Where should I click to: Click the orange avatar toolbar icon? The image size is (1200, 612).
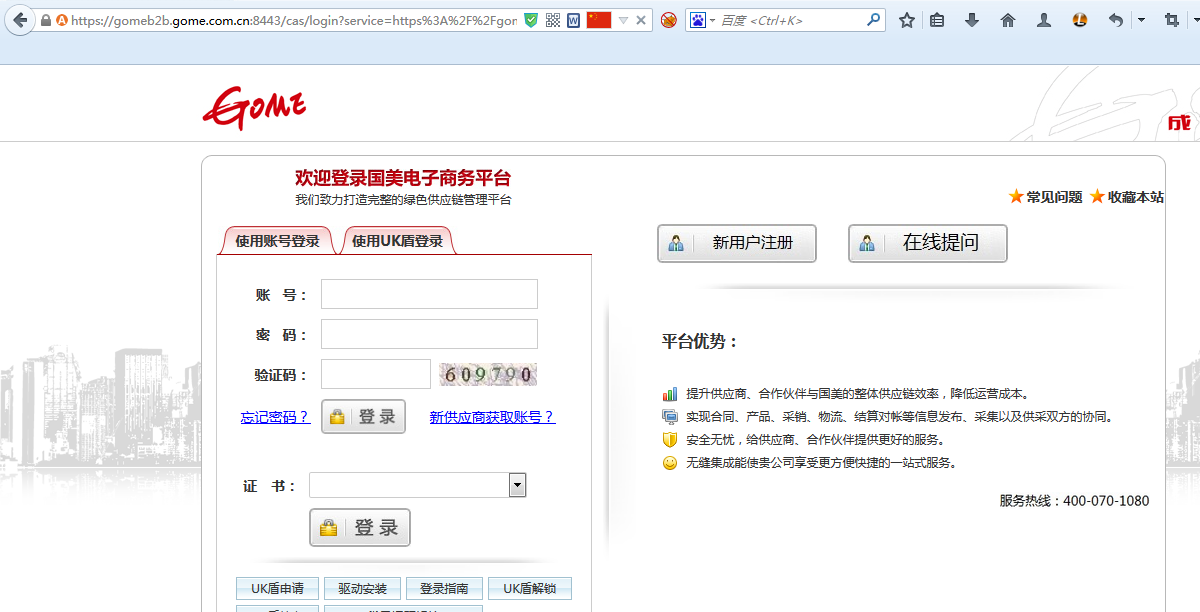click(1080, 20)
